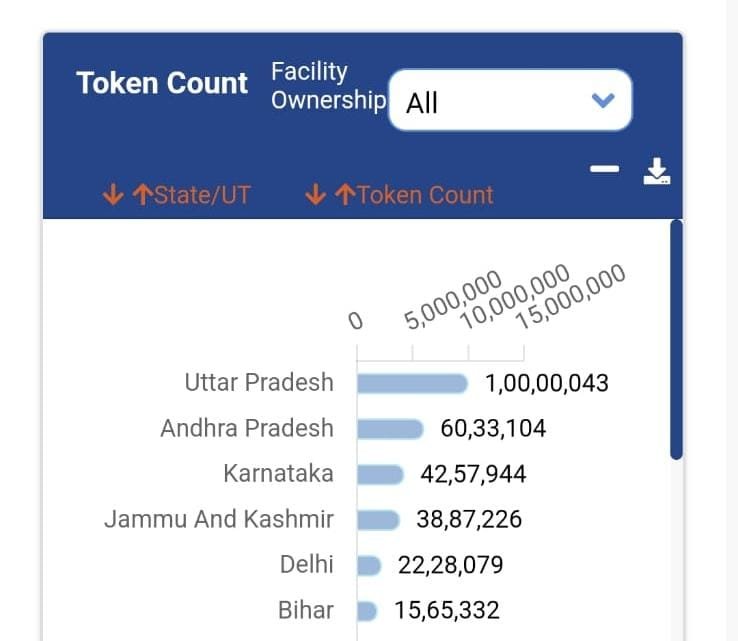Open the Facility Ownership dropdown
Screen dimensions: 738x641
[510, 100]
